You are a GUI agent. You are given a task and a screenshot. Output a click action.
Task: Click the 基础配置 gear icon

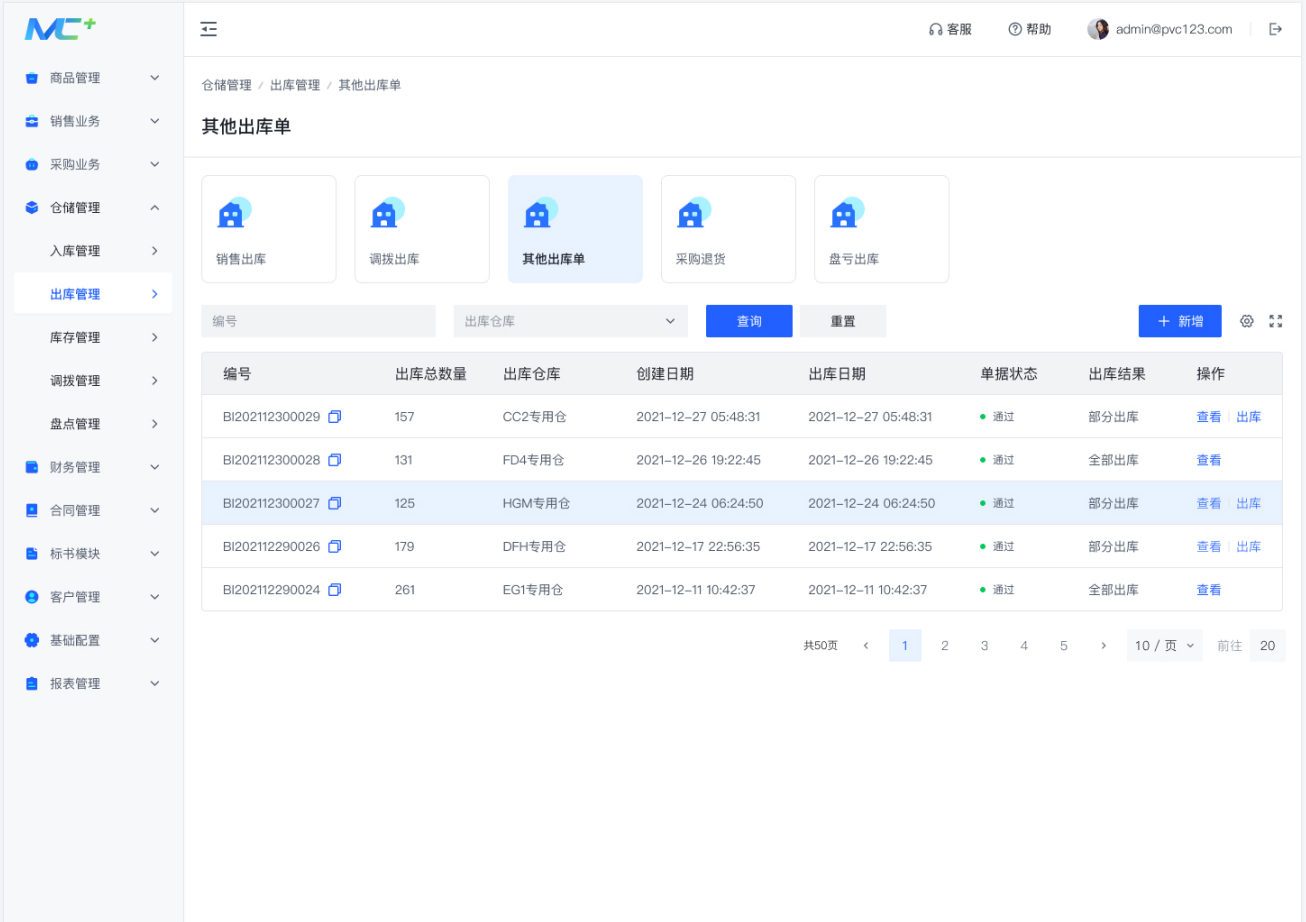pyautogui.click(x=32, y=640)
